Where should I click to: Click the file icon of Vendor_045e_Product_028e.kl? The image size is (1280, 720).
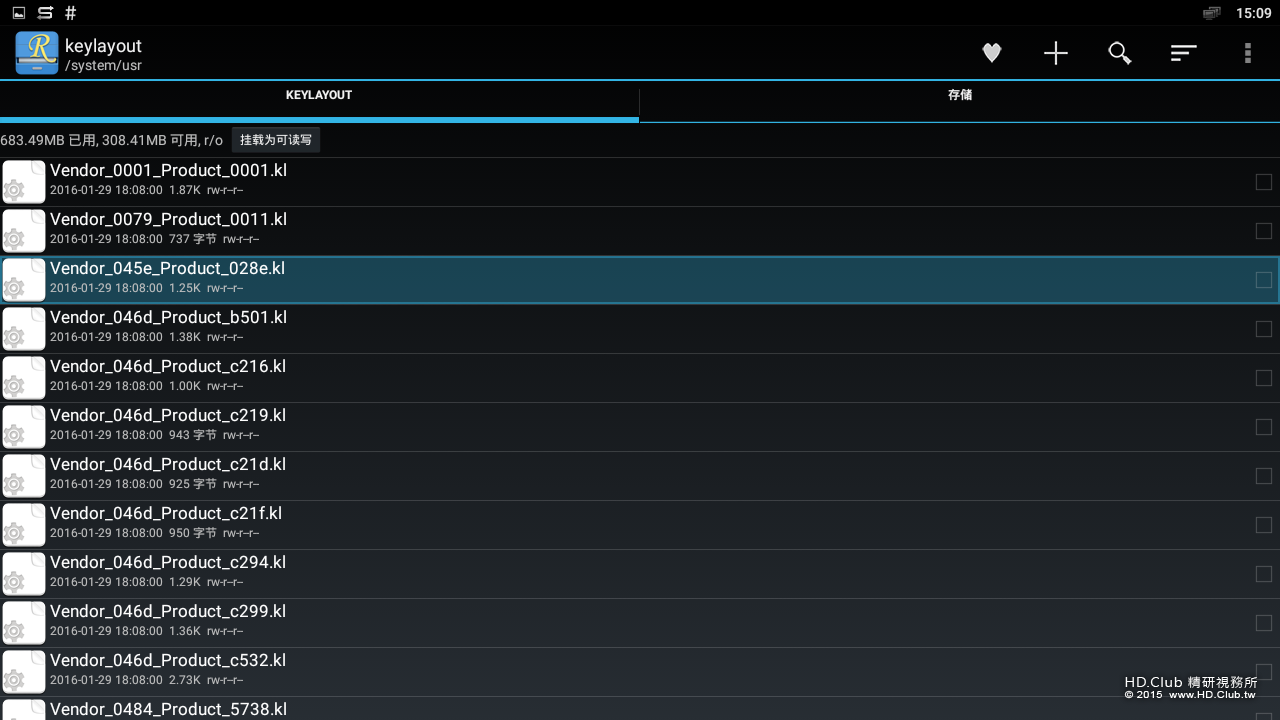pyautogui.click(x=24, y=280)
